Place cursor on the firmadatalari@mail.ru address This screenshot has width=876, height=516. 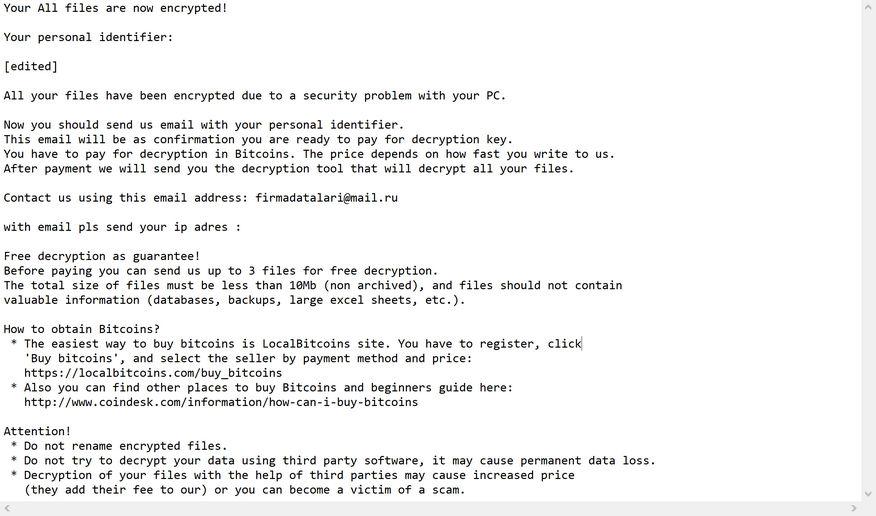coord(326,198)
